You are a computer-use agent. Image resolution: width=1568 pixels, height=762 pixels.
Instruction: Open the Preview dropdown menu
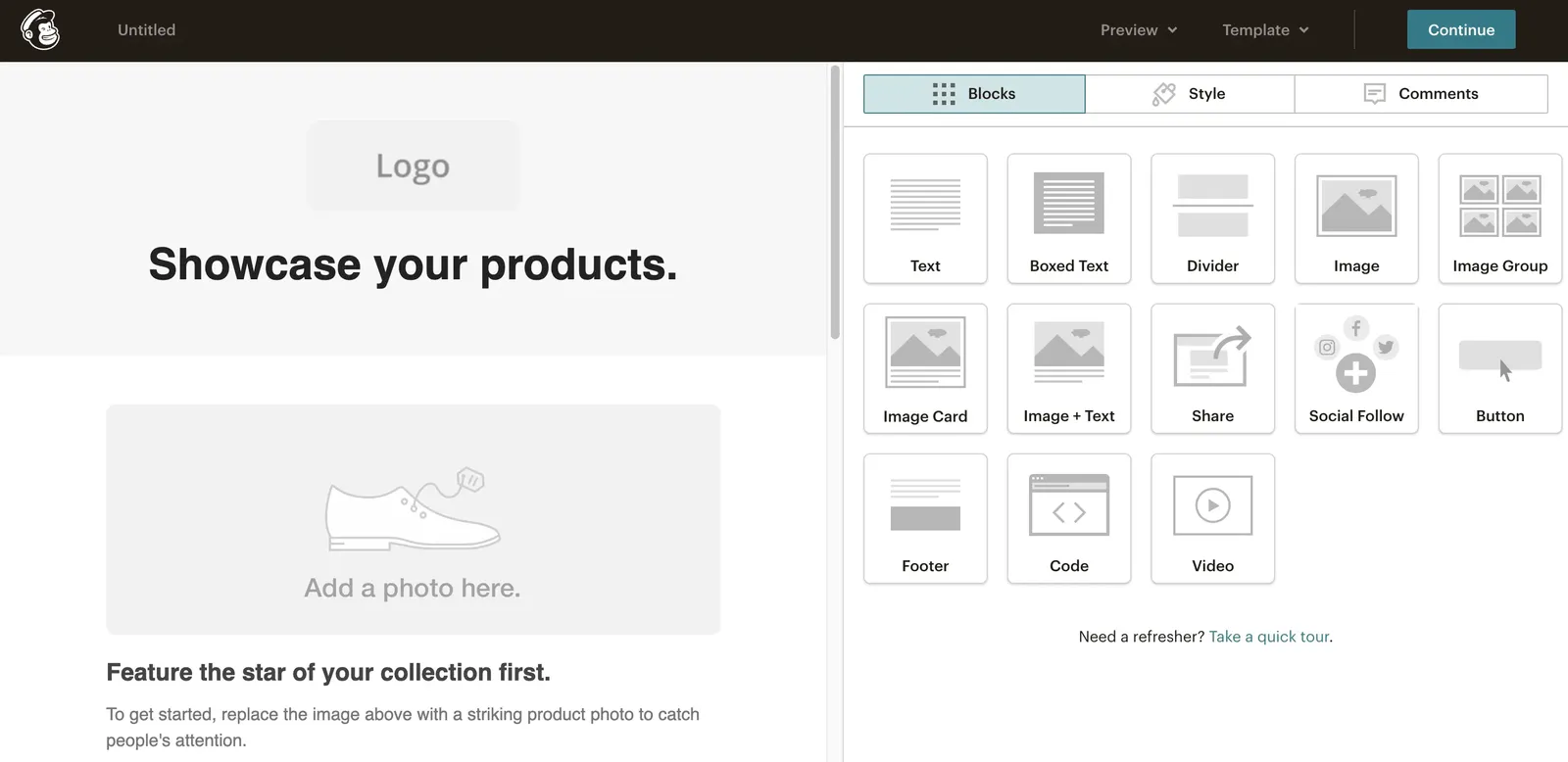[x=1139, y=30]
